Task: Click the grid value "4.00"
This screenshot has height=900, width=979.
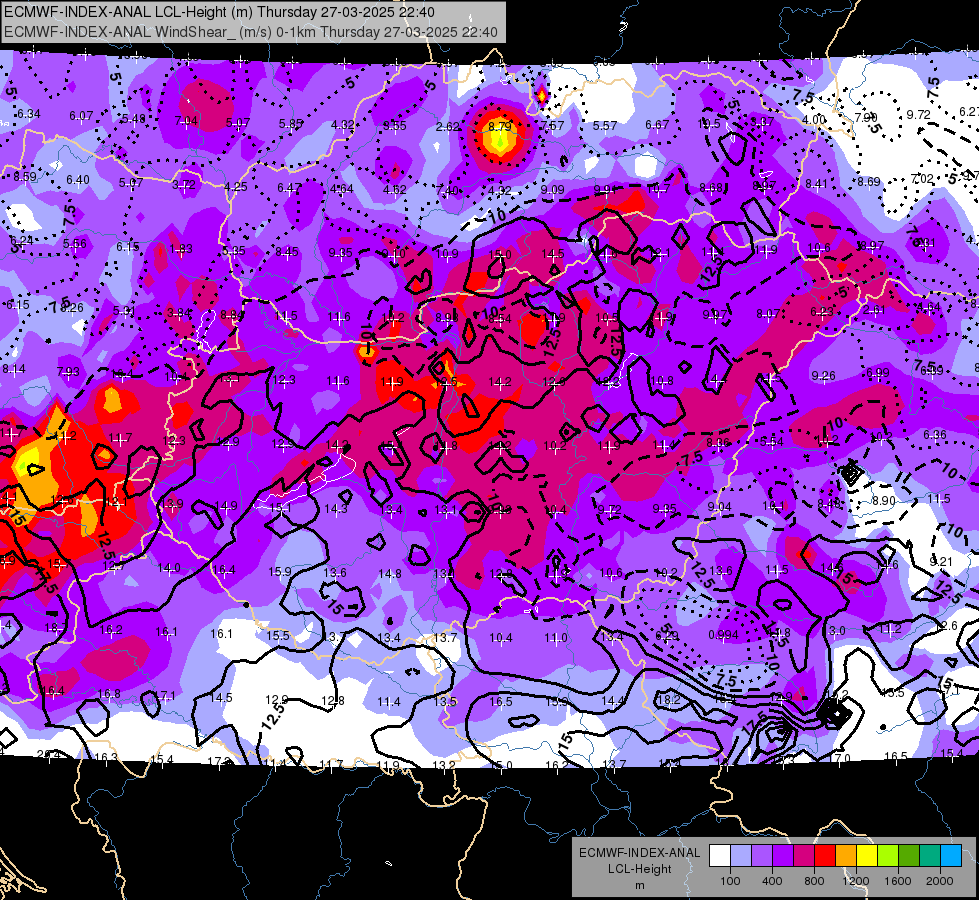Action: click(814, 120)
